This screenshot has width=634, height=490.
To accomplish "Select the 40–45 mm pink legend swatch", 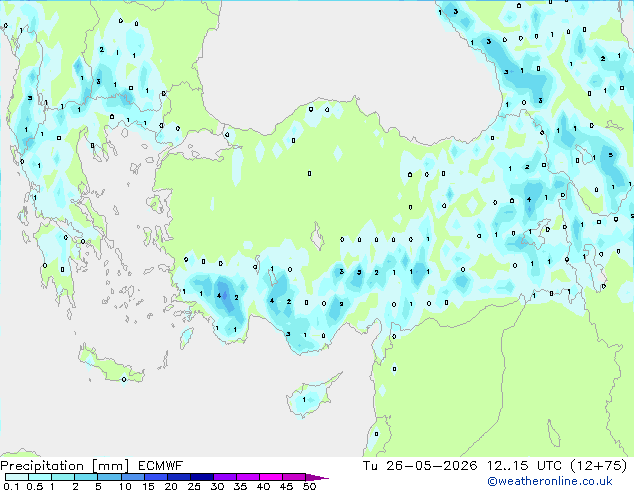I will click(271, 477).
